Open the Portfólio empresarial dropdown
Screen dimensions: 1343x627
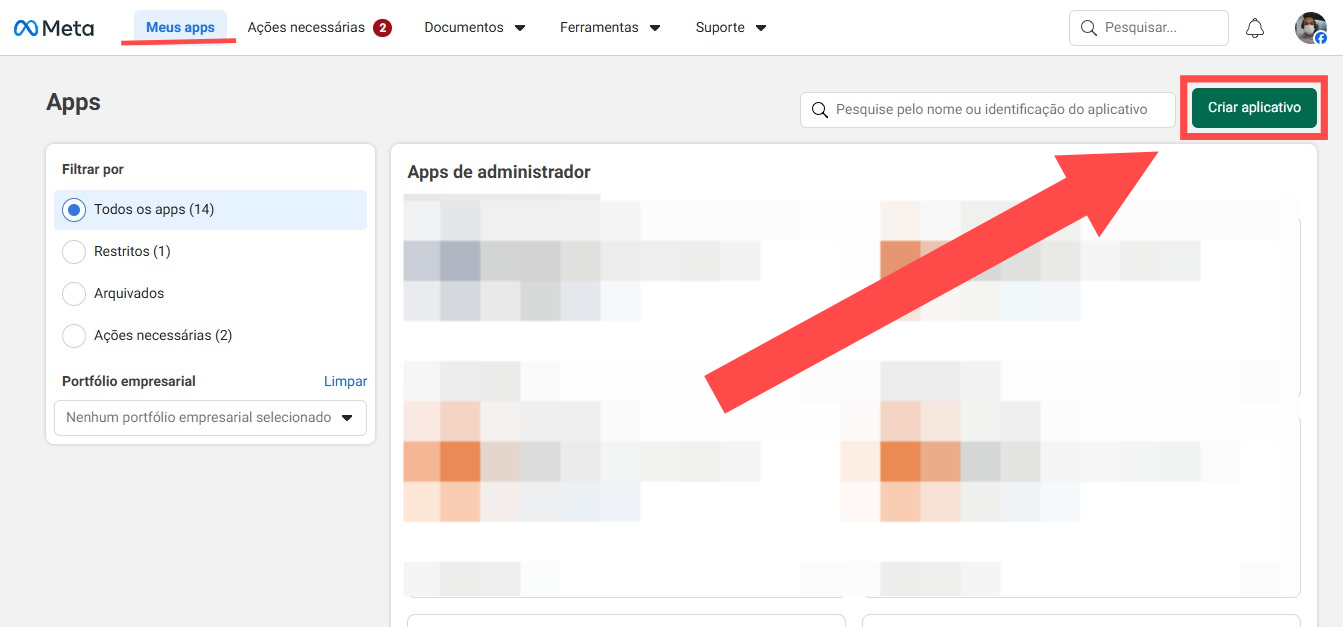pos(210,418)
